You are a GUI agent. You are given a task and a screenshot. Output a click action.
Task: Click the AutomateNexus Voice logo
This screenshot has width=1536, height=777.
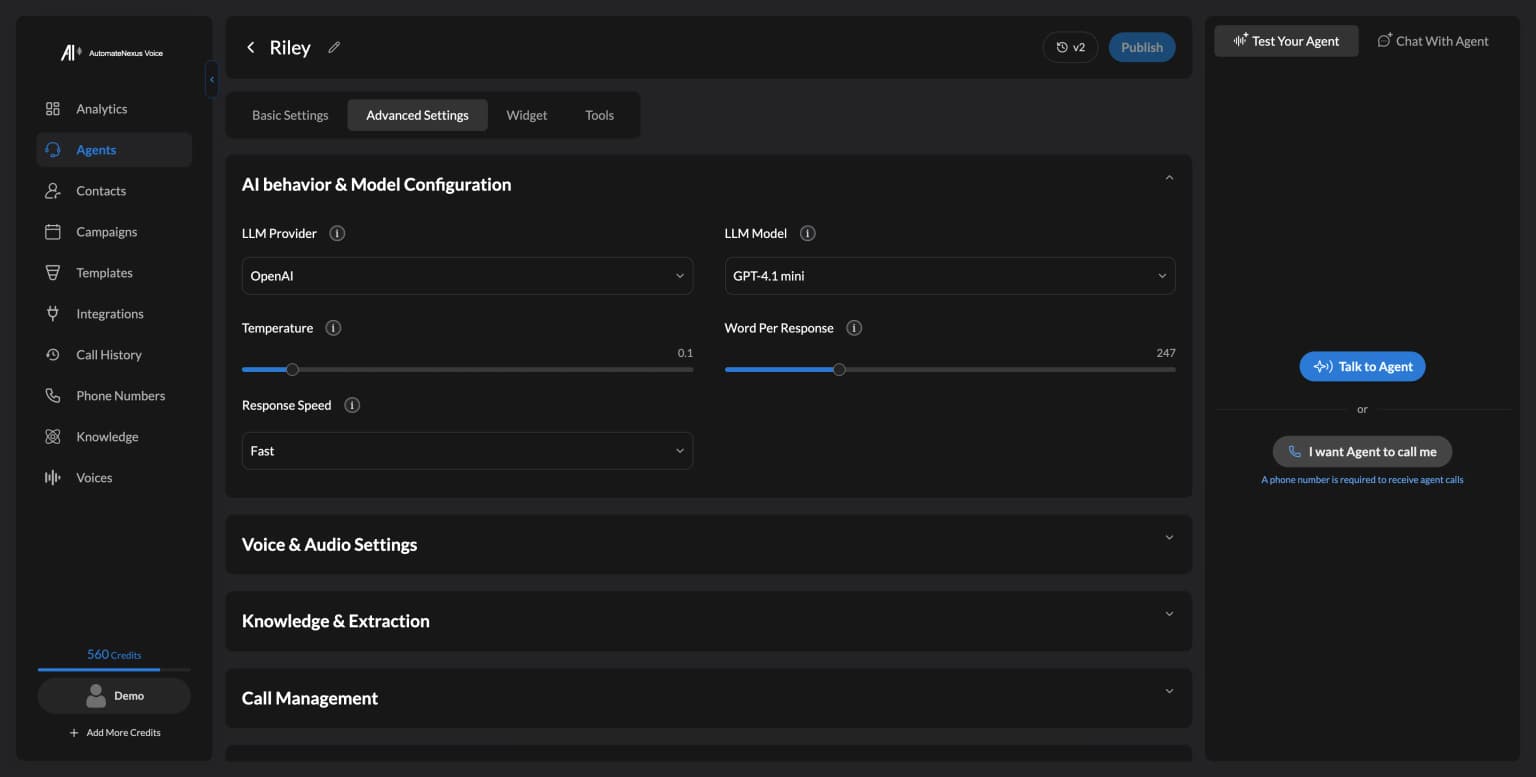[112, 53]
